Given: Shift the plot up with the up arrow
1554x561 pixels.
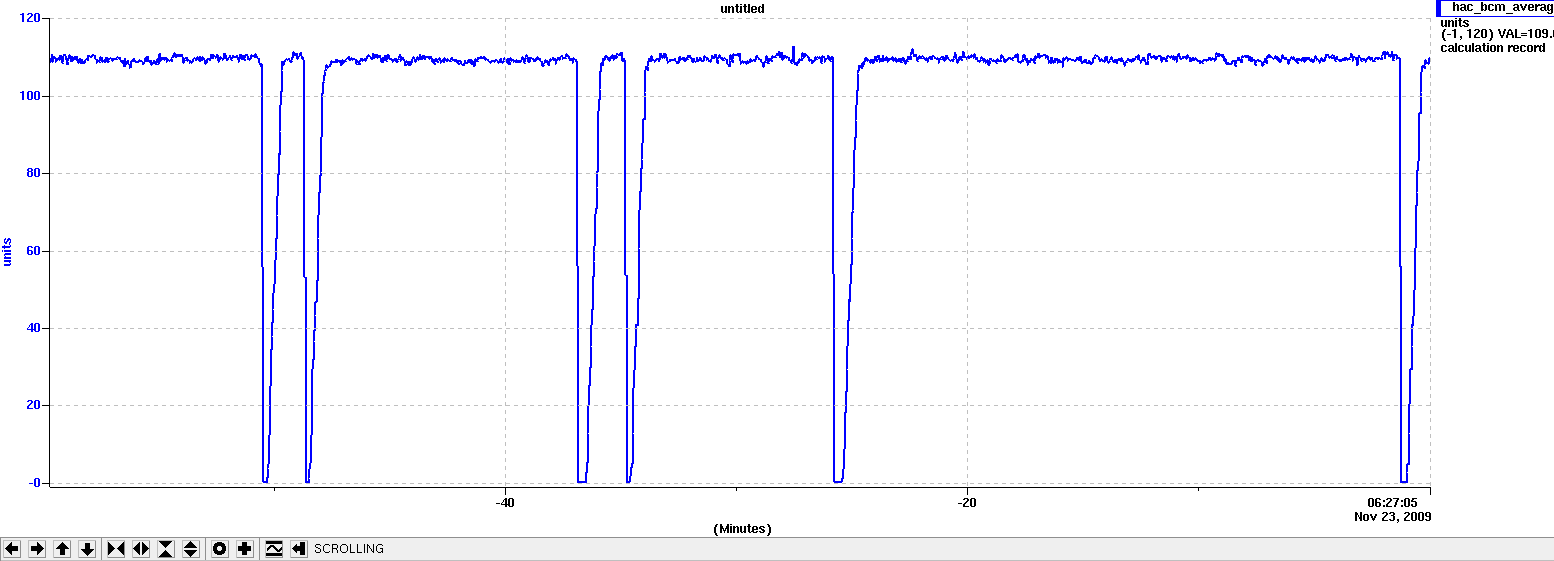Looking at the screenshot, I should pyautogui.click(x=62, y=549).
